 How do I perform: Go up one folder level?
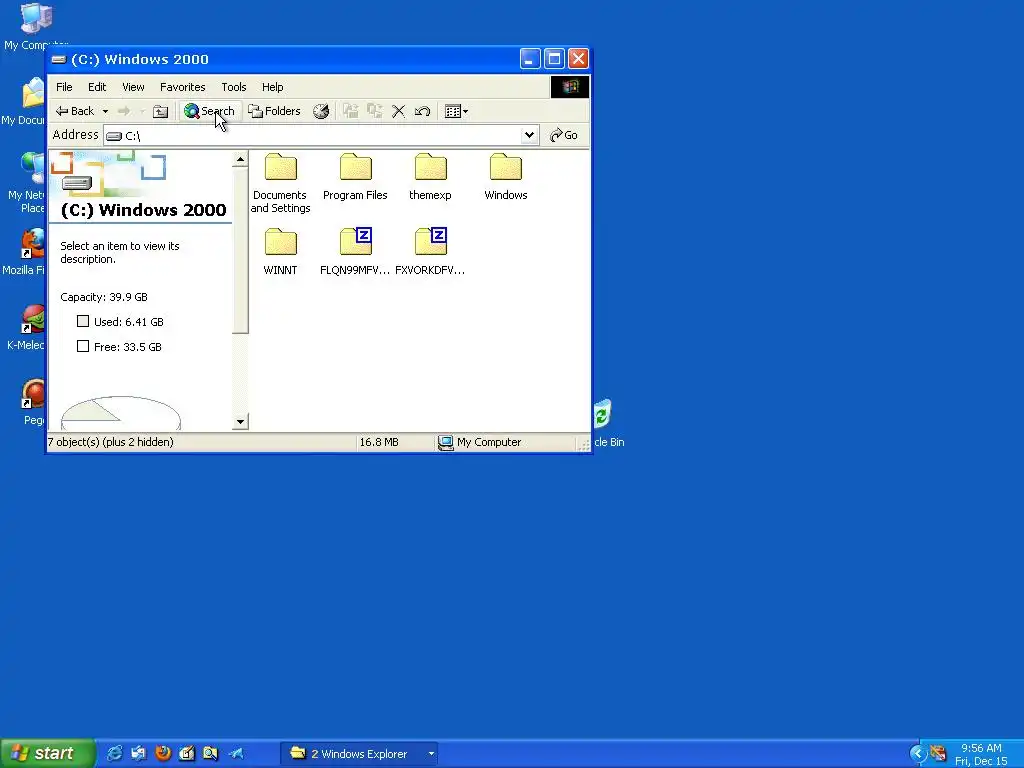pyautogui.click(x=161, y=111)
